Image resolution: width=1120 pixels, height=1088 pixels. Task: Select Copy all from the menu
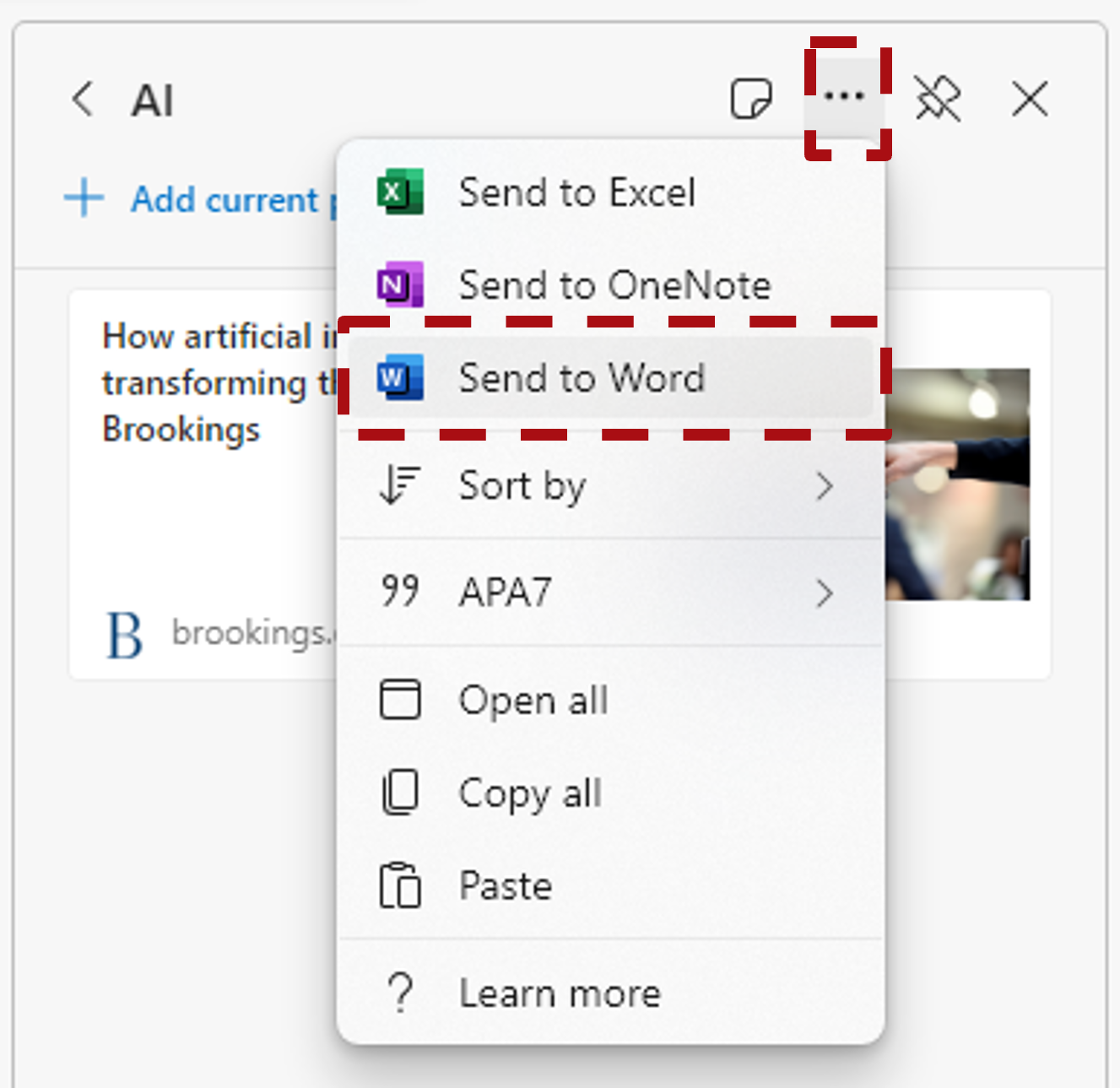(610, 793)
